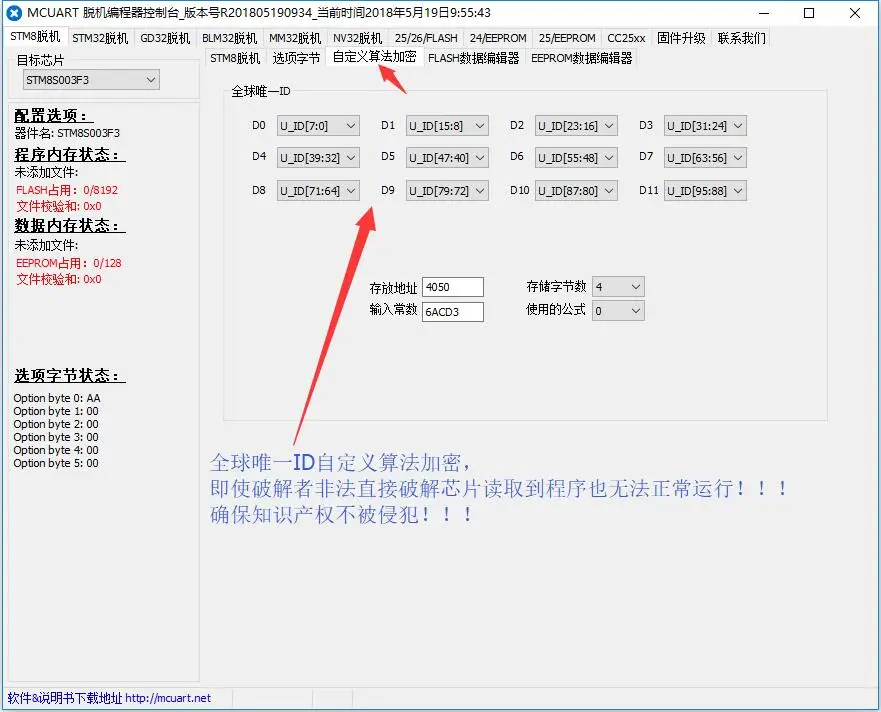Switch to the STM32脱机 tab

pos(100,38)
